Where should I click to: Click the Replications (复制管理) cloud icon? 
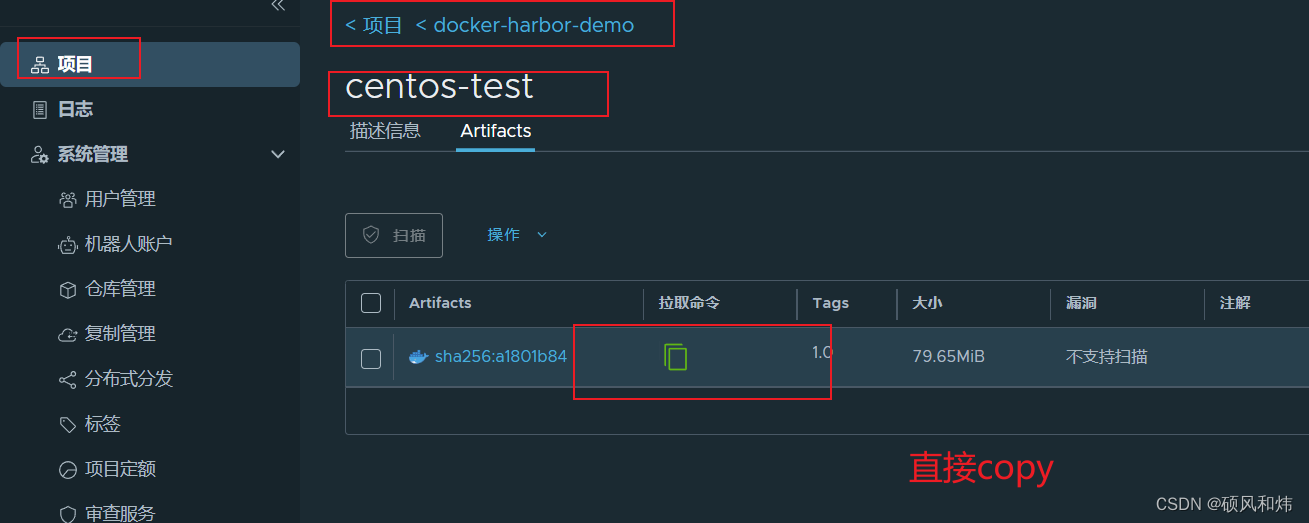pos(68,334)
